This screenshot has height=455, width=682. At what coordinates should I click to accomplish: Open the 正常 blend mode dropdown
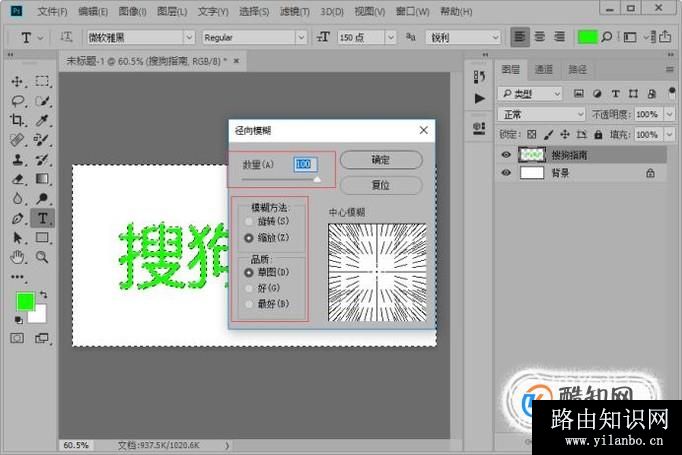(541, 114)
